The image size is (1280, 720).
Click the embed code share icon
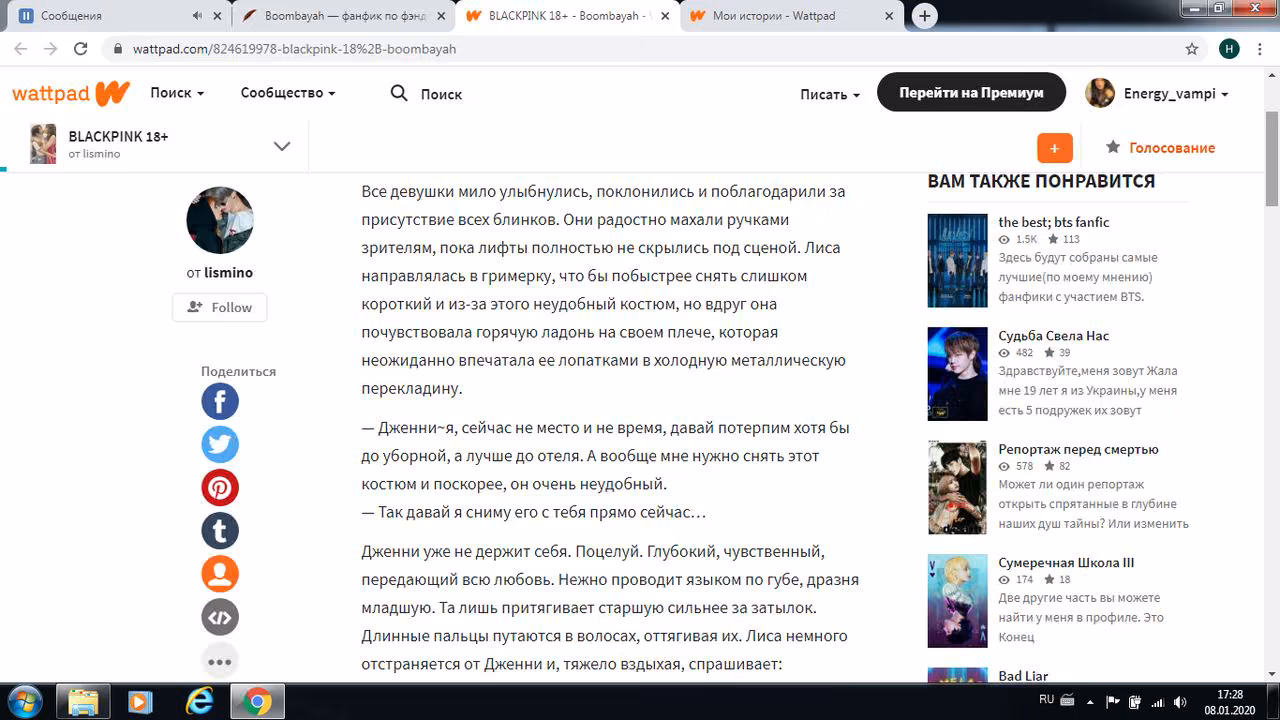point(220,617)
